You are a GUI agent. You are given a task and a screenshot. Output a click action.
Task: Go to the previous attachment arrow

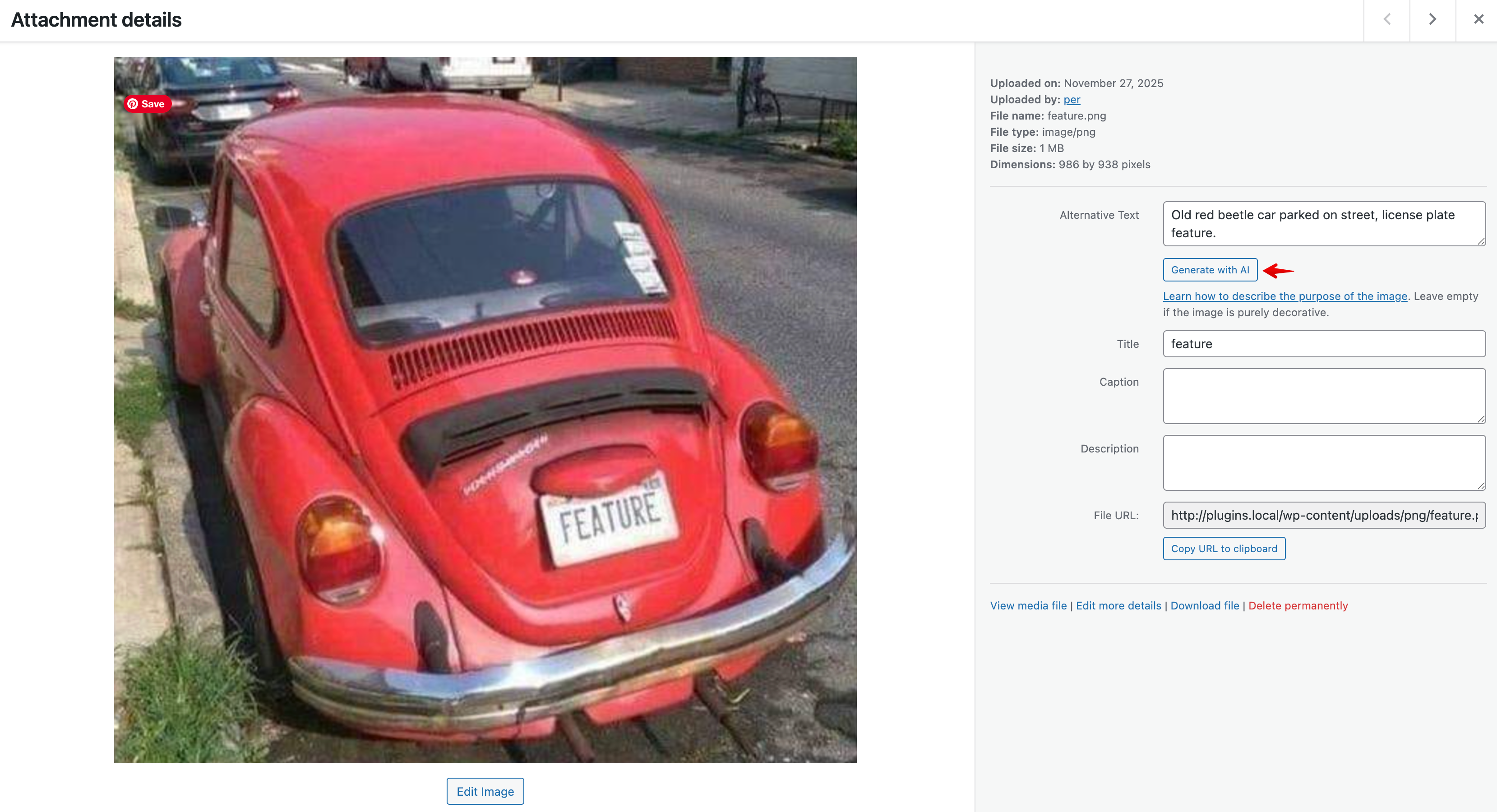click(1386, 20)
